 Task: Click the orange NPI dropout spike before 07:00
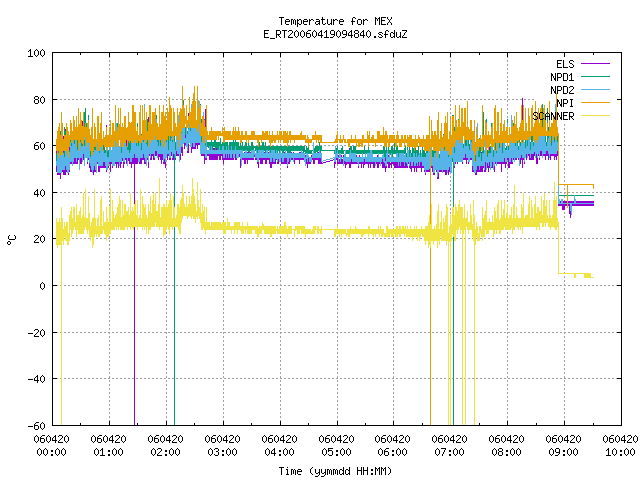(430, 290)
